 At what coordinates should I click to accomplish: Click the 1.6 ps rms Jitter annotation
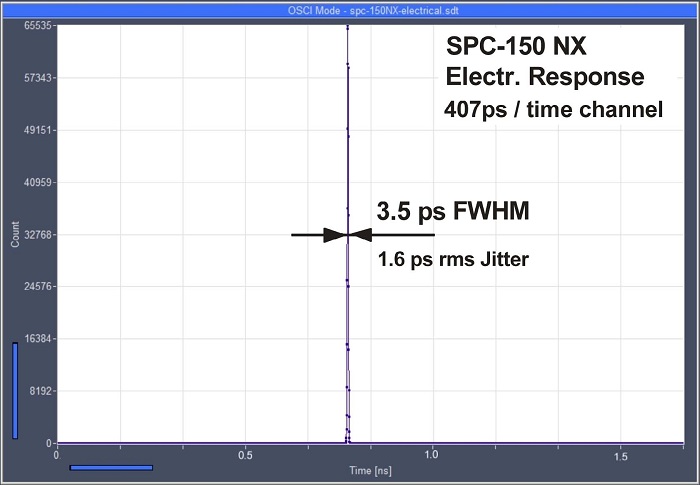tap(453, 259)
